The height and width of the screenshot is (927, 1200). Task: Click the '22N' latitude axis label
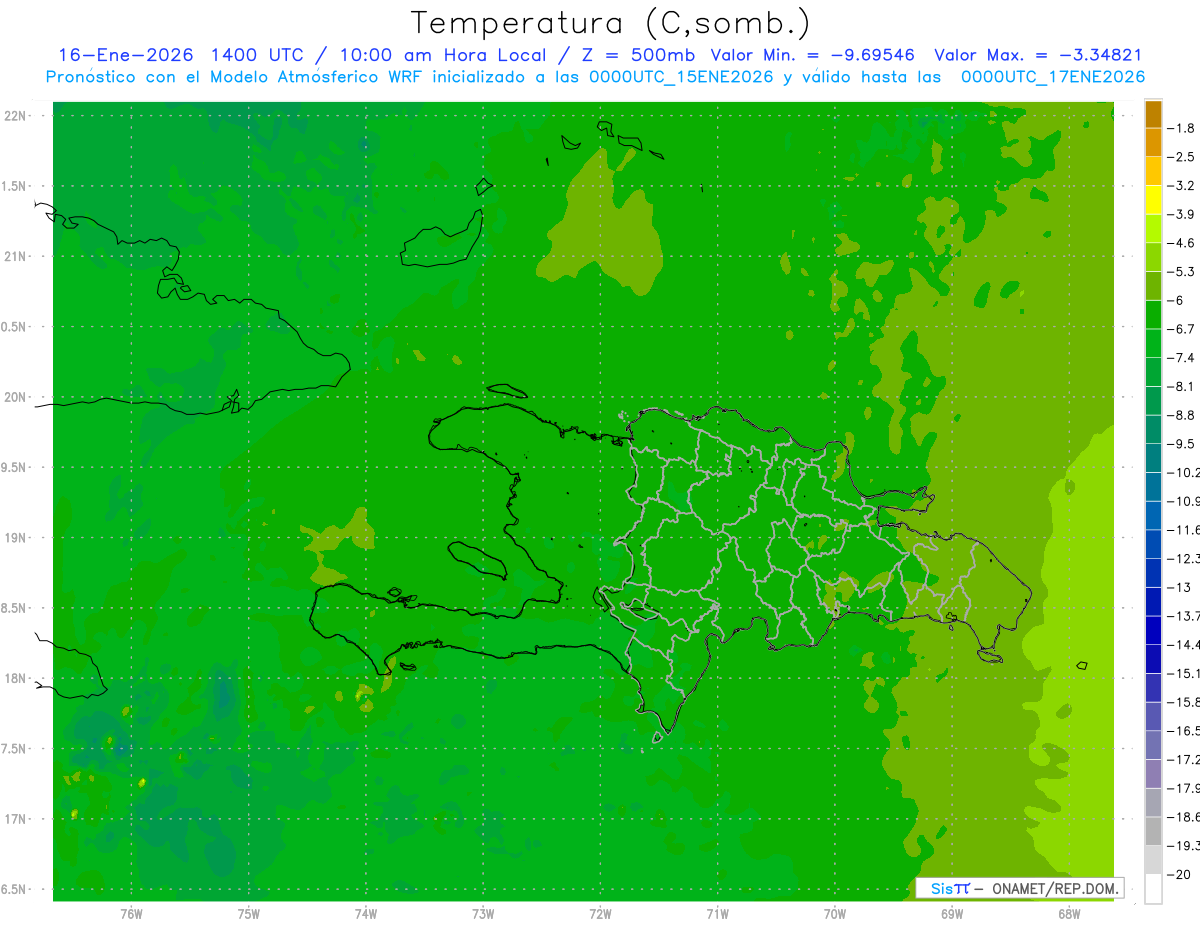pyautogui.click(x=14, y=115)
